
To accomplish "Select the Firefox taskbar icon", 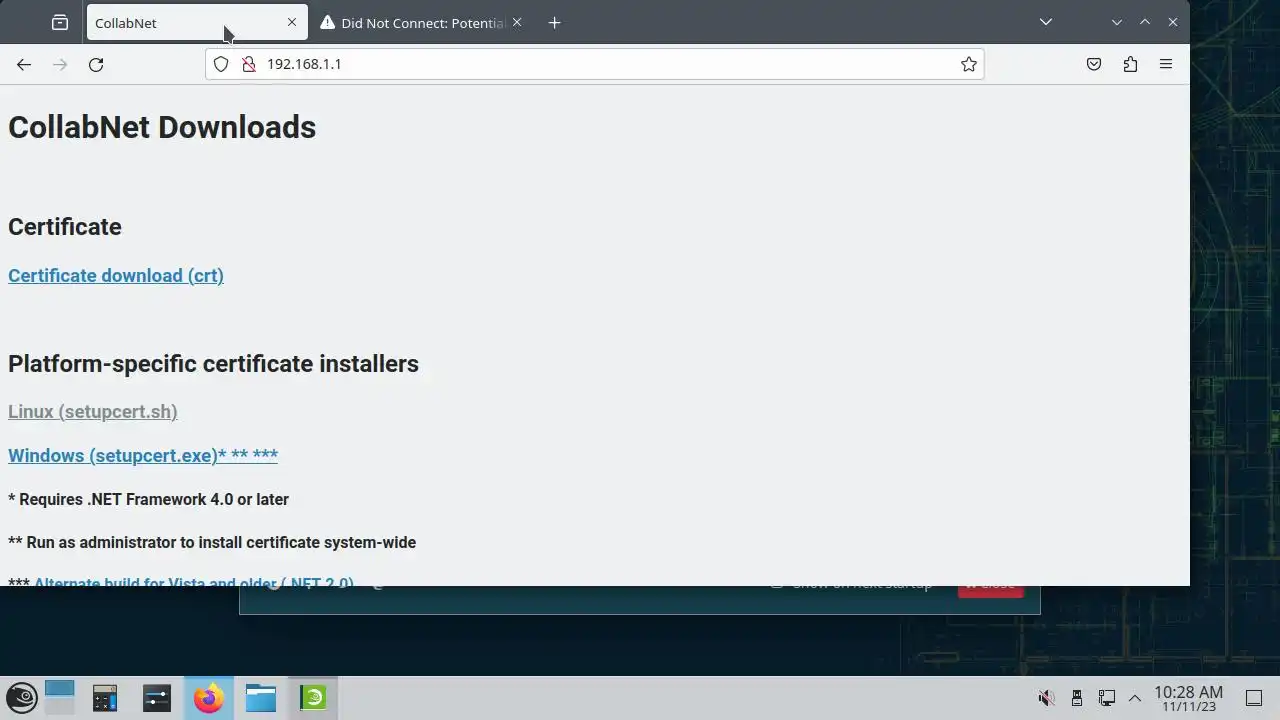I will (x=209, y=698).
